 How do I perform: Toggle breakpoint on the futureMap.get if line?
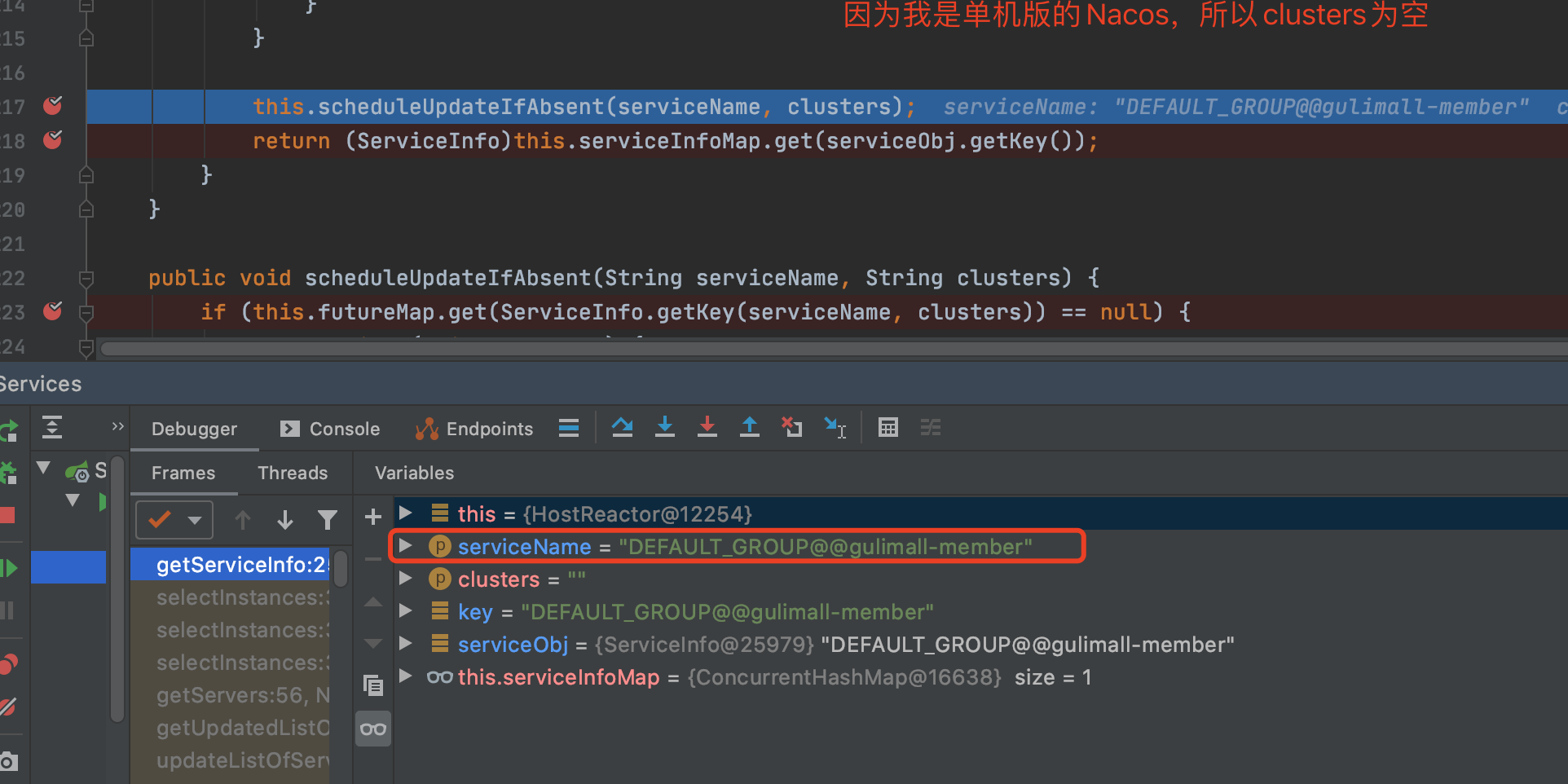53,311
